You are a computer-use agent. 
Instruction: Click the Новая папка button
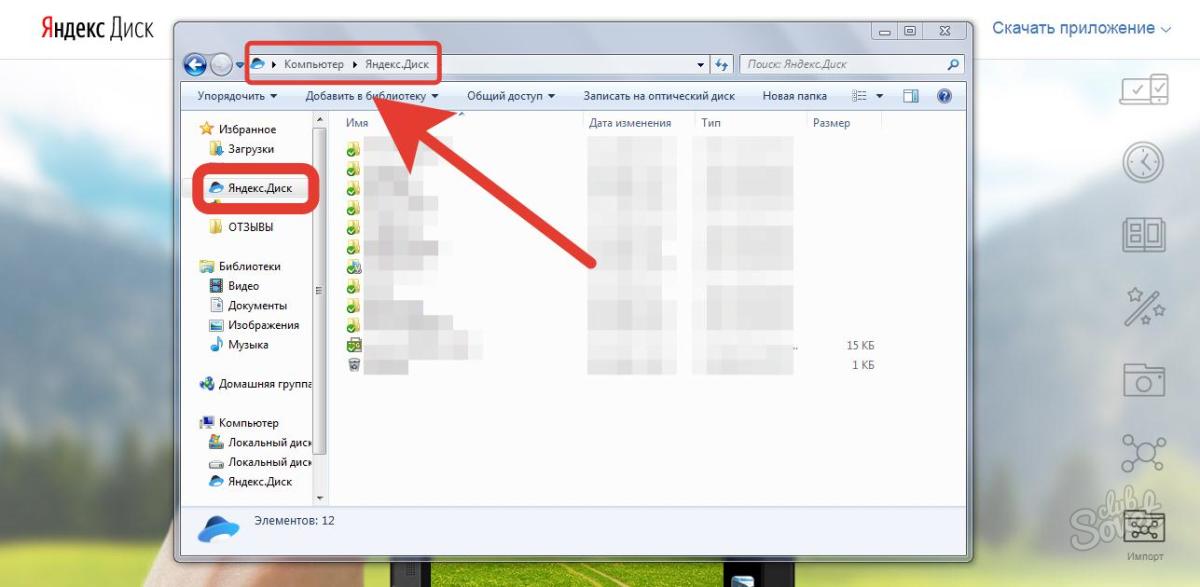pos(794,96)
